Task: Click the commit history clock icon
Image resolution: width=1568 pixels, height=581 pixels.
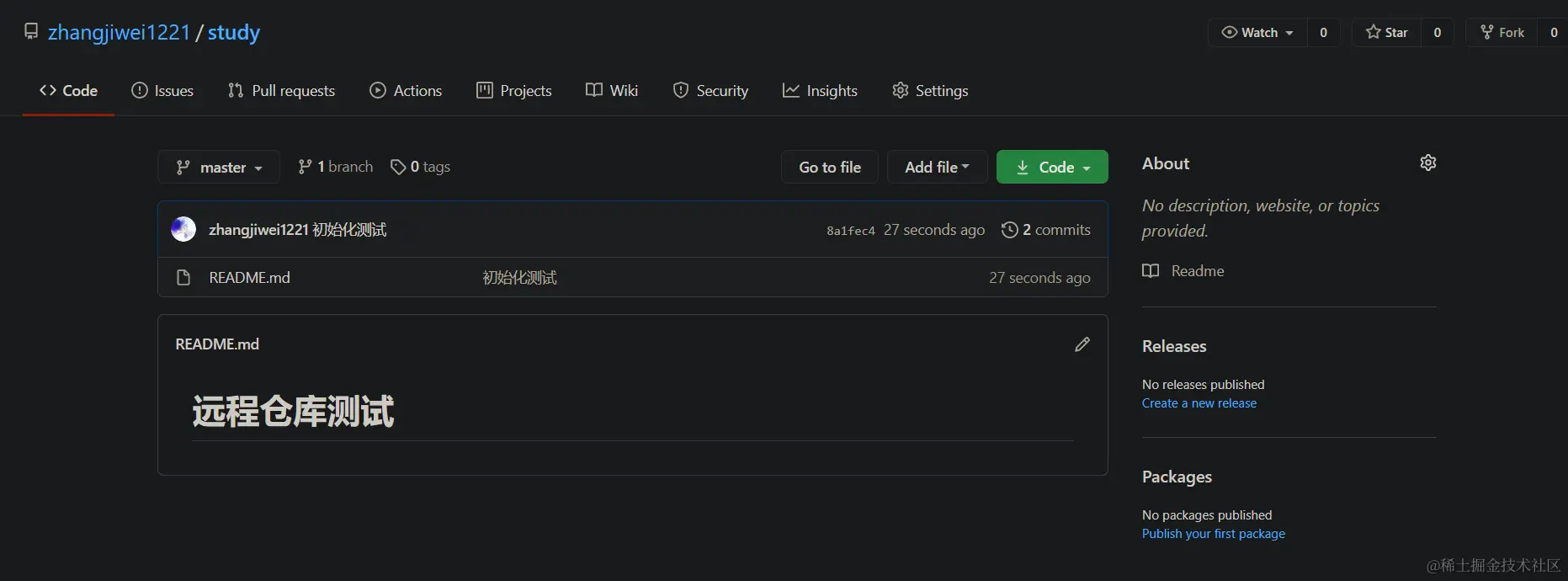Action: point(1010,230)
